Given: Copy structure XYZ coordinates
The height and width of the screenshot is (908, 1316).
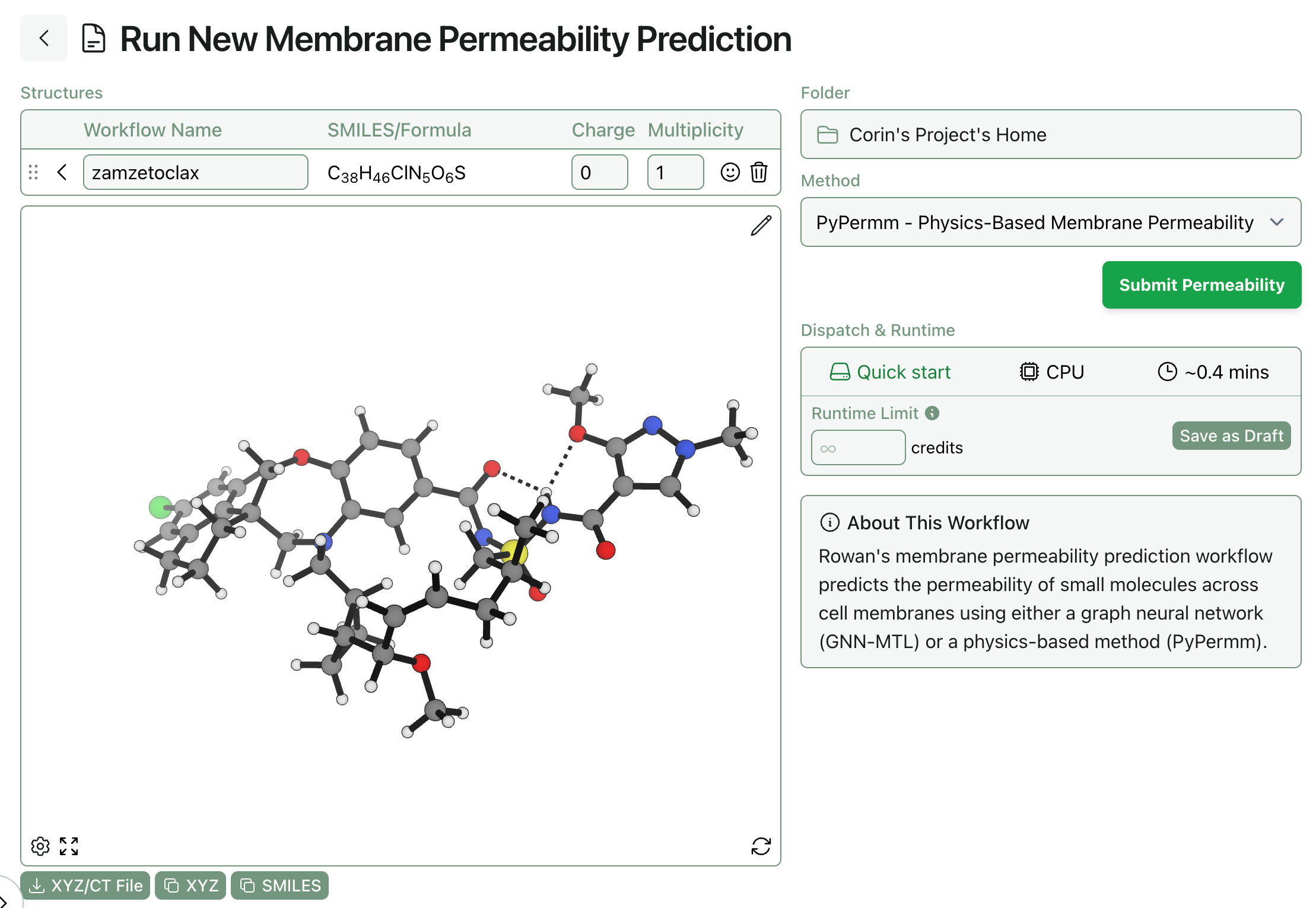Looking at the screenshot, I should click(x=190, y=885).
